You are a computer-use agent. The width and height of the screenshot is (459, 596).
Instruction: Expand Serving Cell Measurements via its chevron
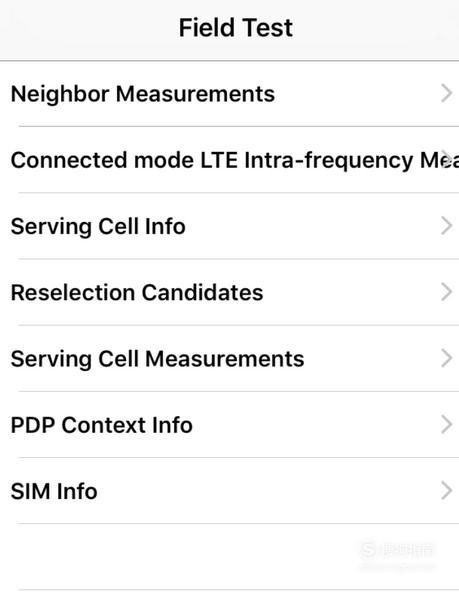446,358
